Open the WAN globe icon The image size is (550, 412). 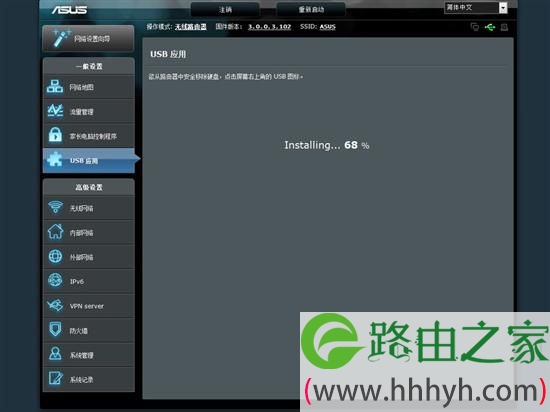point(55,257)
